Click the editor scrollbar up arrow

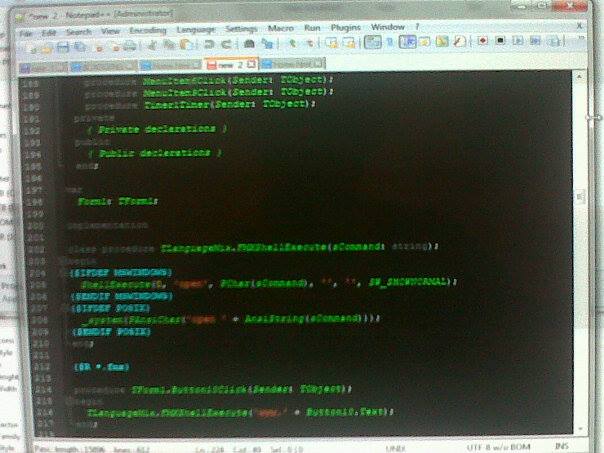579,77
